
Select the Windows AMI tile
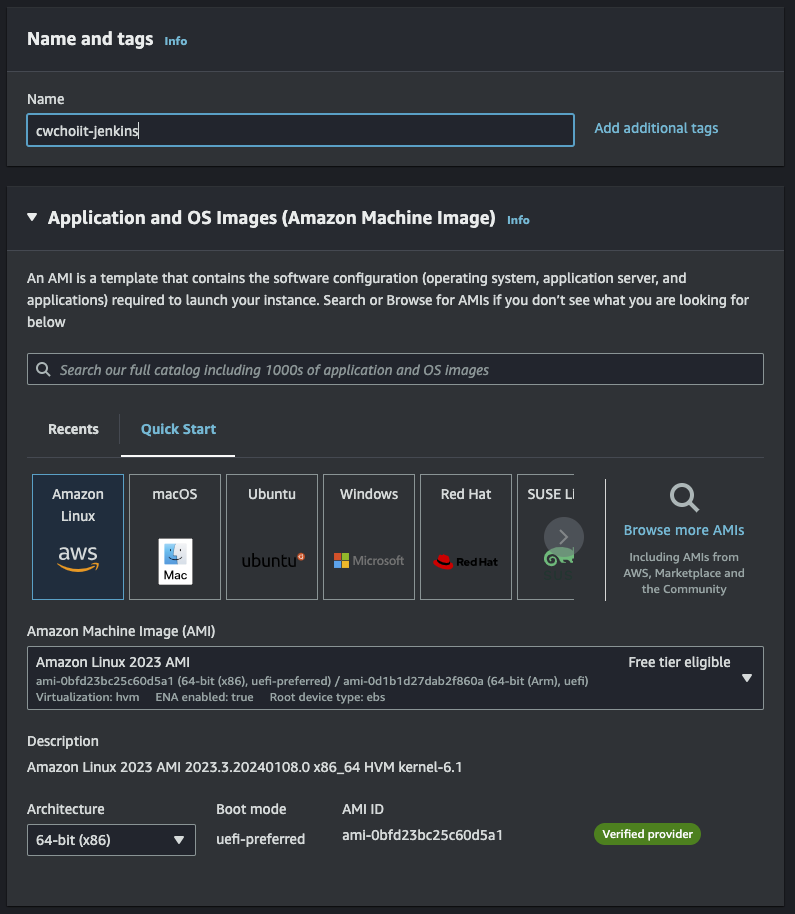coord(369,537)
